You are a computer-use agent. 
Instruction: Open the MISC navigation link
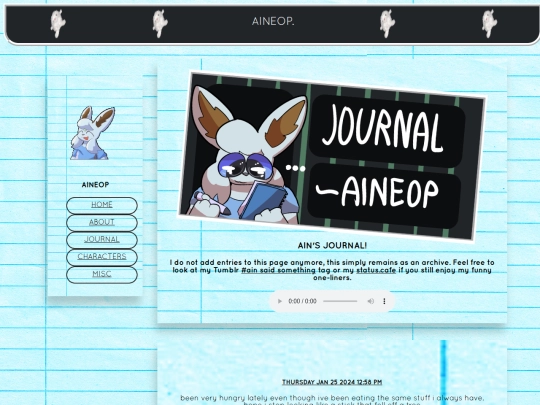coord(102,274)
